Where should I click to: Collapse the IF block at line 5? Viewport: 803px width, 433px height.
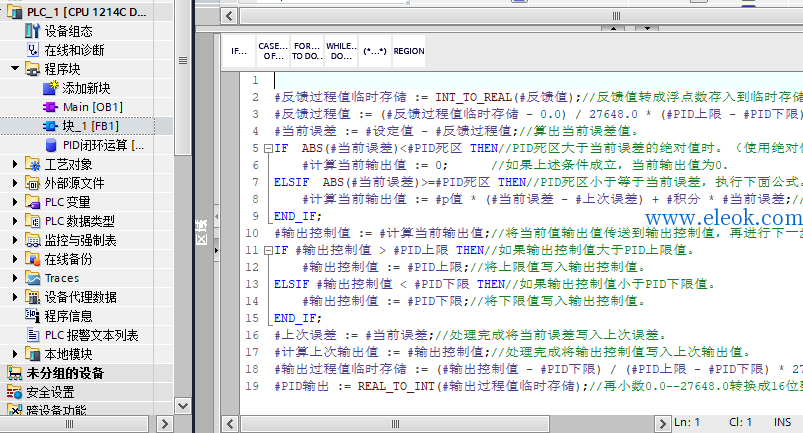coord(268,148)
